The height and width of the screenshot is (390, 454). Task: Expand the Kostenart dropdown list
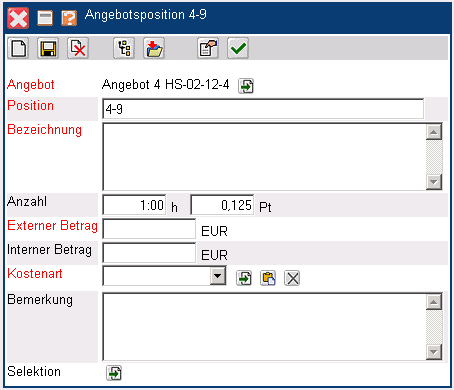[x=218, y=276]
